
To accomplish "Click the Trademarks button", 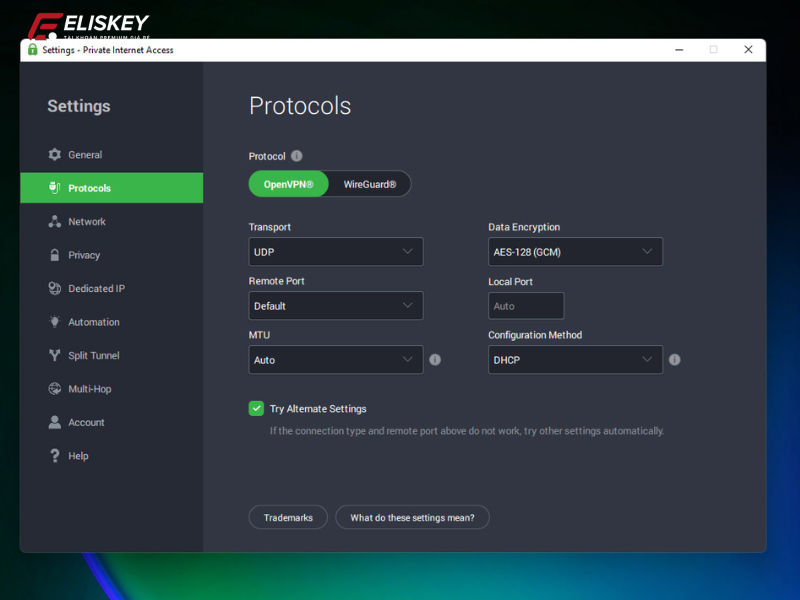I will (x=288, y=517).
